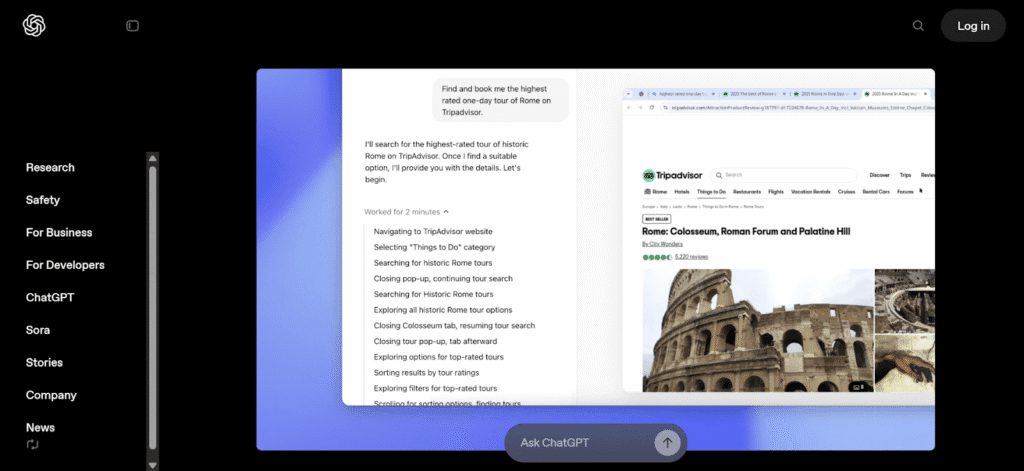Click the Tripadvisor search magnifier icon

[x=718, y=175]
